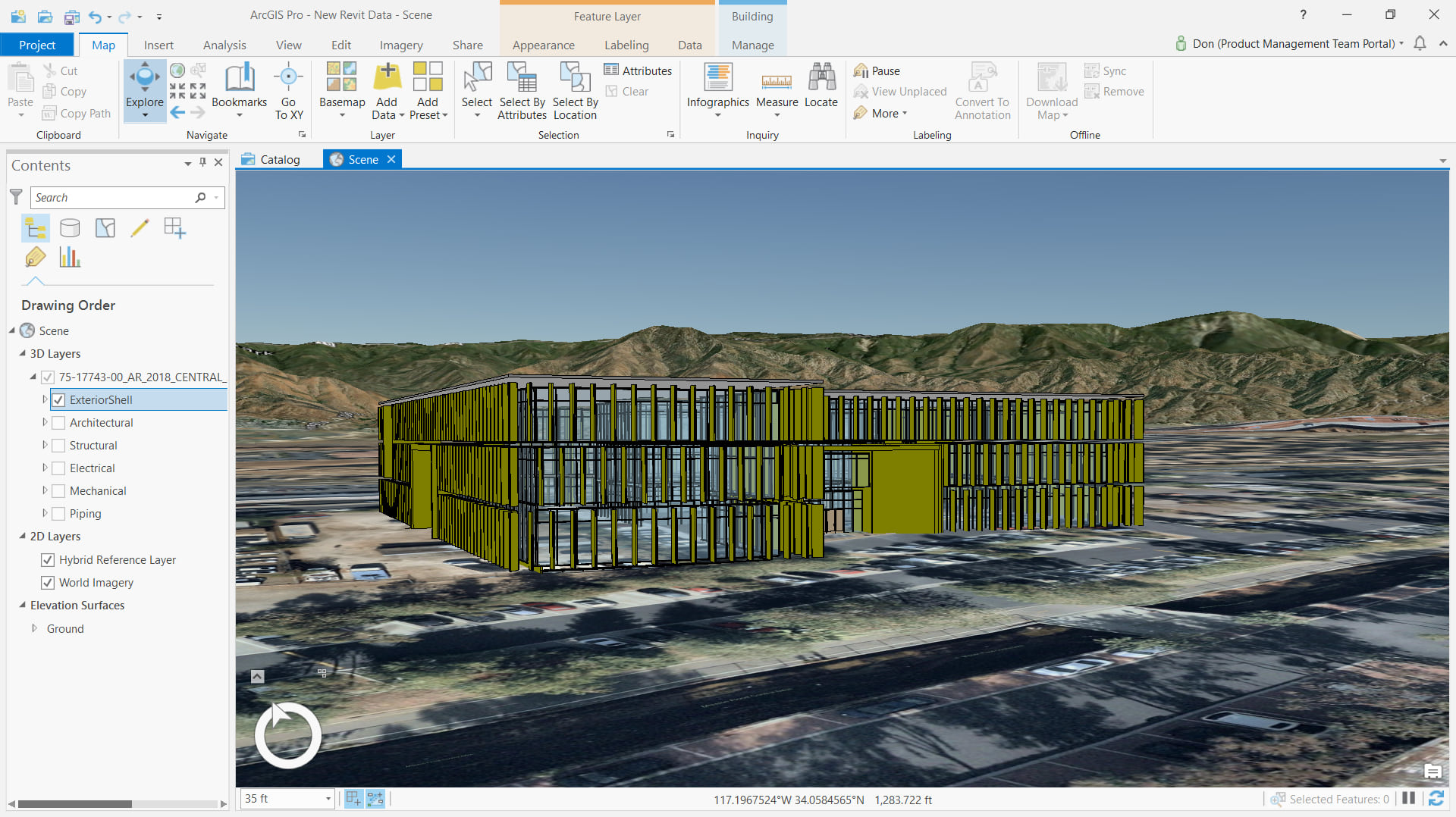
Task: Switch to List By Charts
Action: tap(70, 257)
